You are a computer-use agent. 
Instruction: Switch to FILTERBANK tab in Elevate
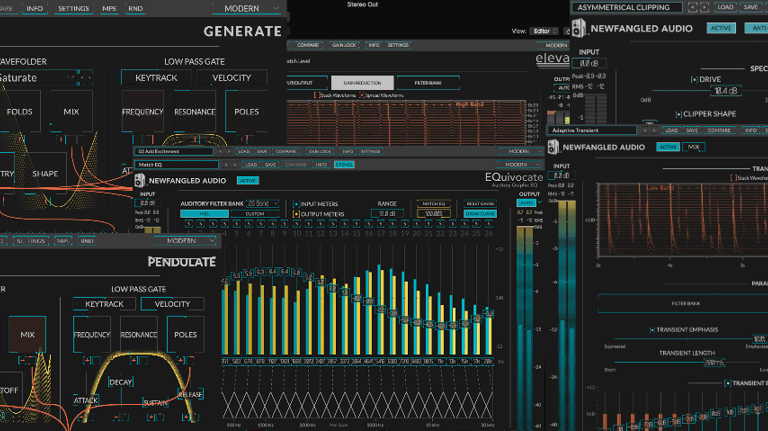coord(428,83)
